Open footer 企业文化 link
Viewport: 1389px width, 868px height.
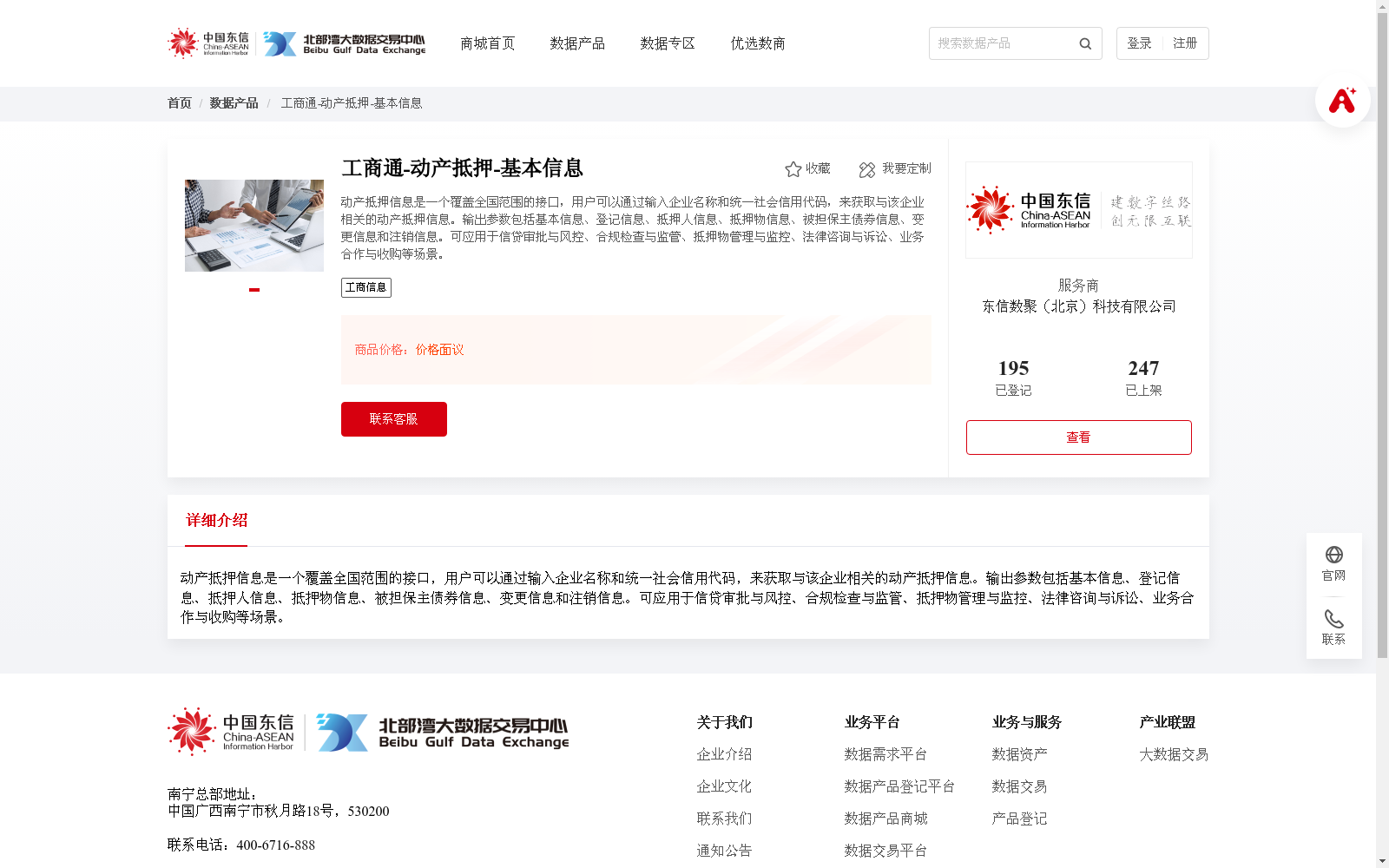(724, 786)
